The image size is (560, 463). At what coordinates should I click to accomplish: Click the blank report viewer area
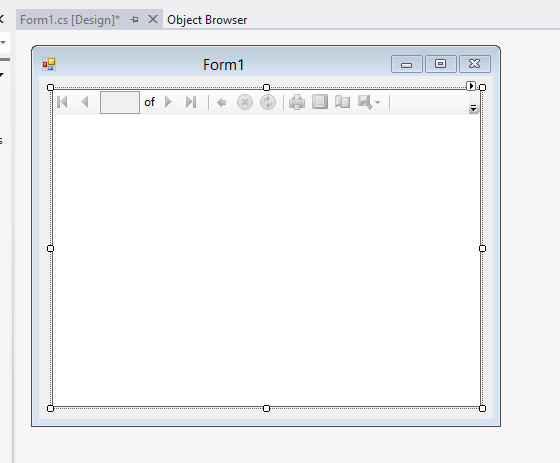point(266,261)
